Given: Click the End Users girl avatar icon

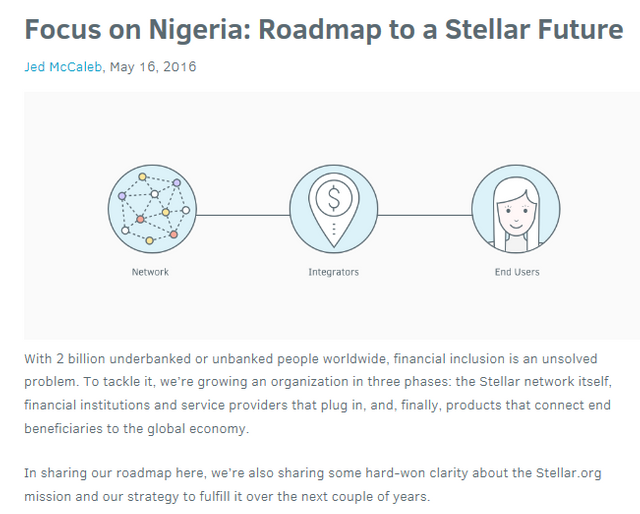Looking at the screenshot, I should [x=516, y=209].
